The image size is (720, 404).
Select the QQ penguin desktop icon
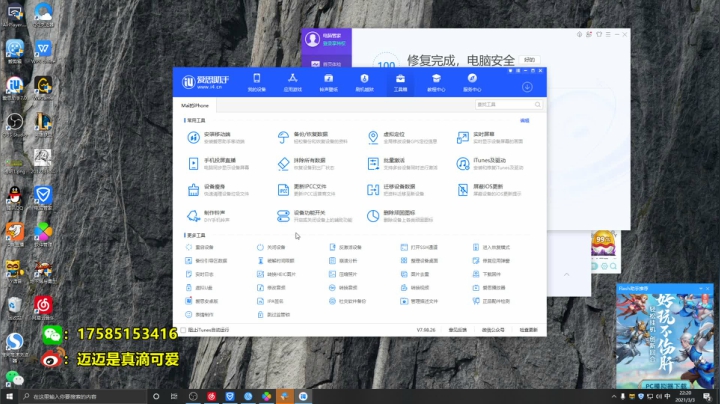tap(15, 197)
